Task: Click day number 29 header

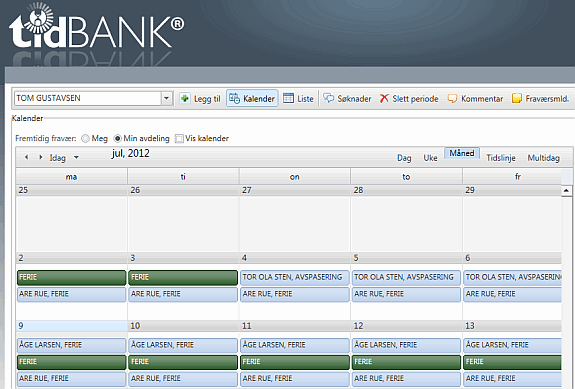Action: [512, 190]
